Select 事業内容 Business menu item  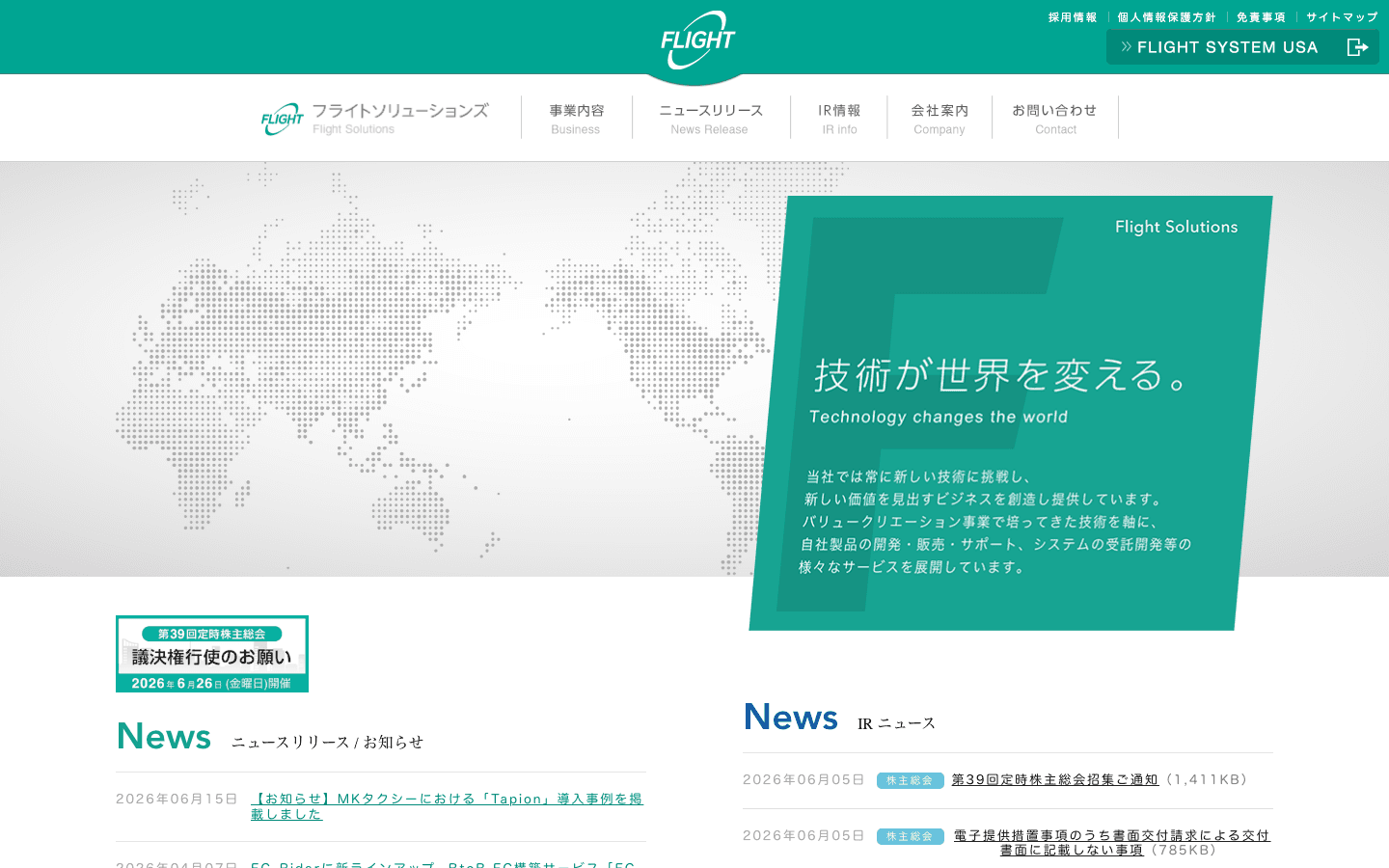pyautogui.click(x=577, y=119)
